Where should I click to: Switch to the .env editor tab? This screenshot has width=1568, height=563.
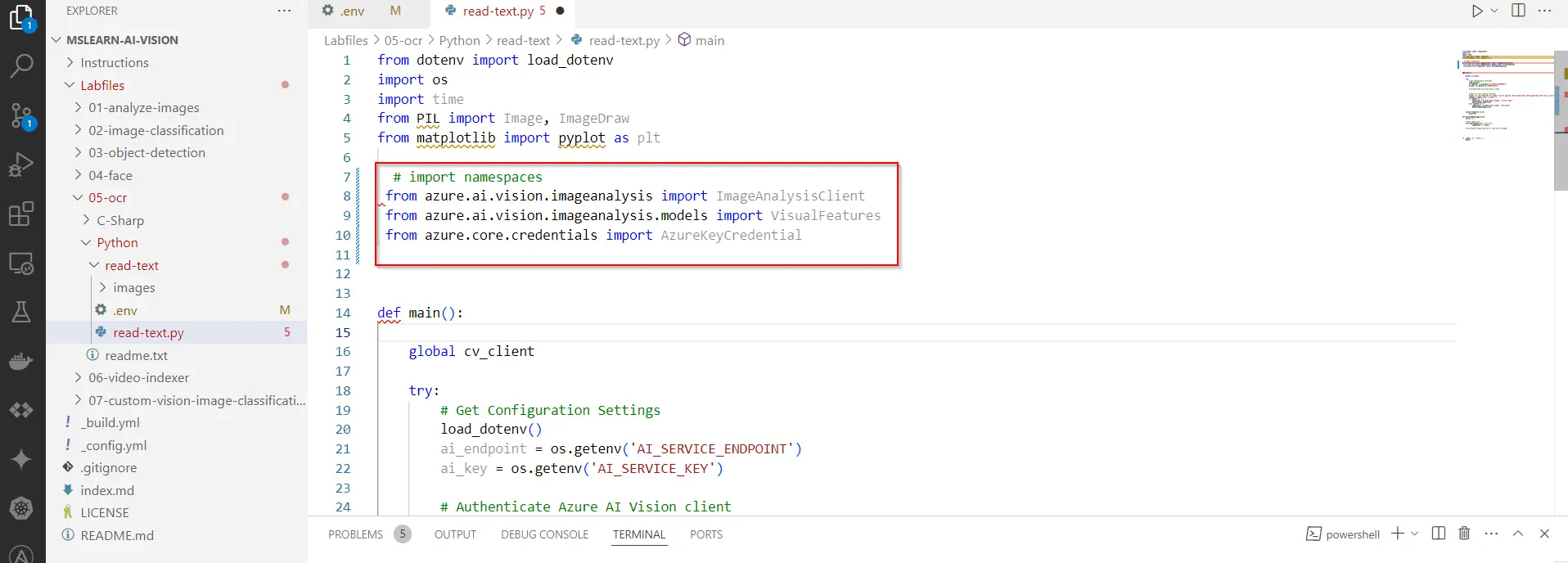(353, 11)
